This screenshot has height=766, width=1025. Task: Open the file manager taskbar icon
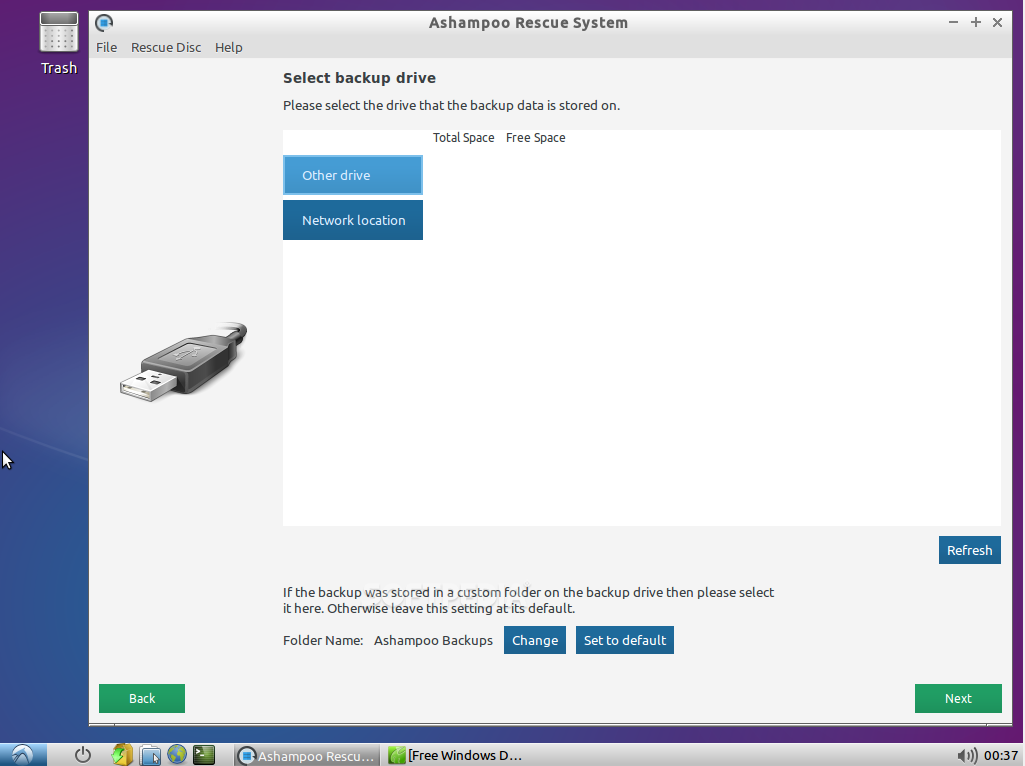(150, 755)
